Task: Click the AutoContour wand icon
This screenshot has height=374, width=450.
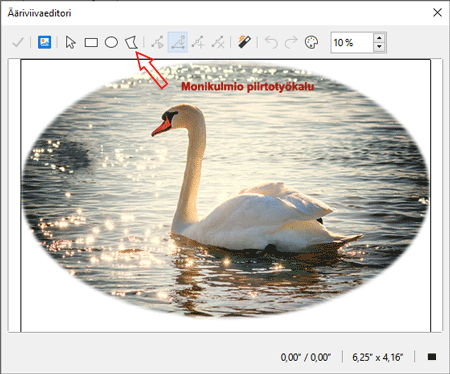Action: pyautogui.click(x=244, y=42)
